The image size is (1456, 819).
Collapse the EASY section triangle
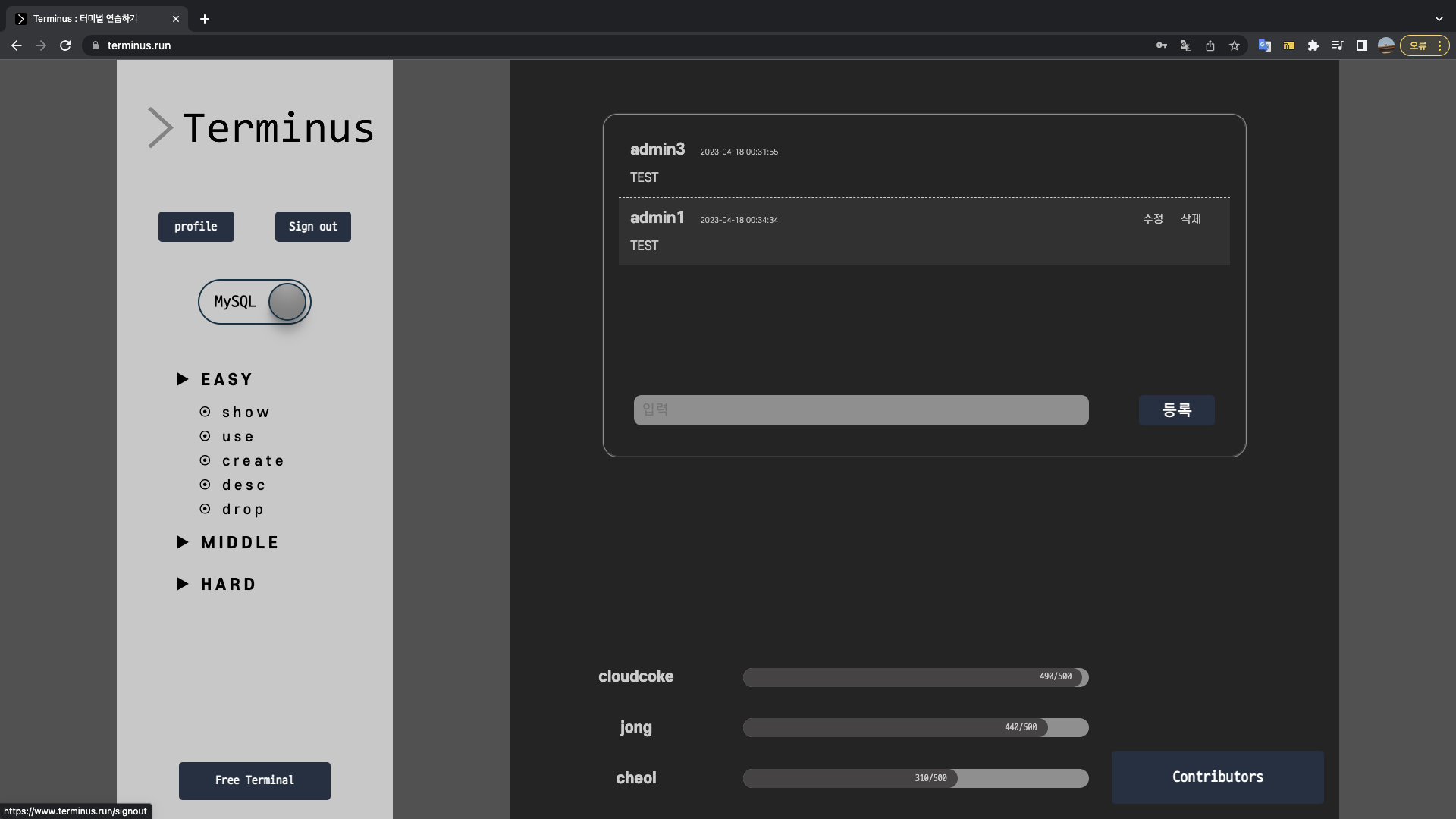pos(183,379)
